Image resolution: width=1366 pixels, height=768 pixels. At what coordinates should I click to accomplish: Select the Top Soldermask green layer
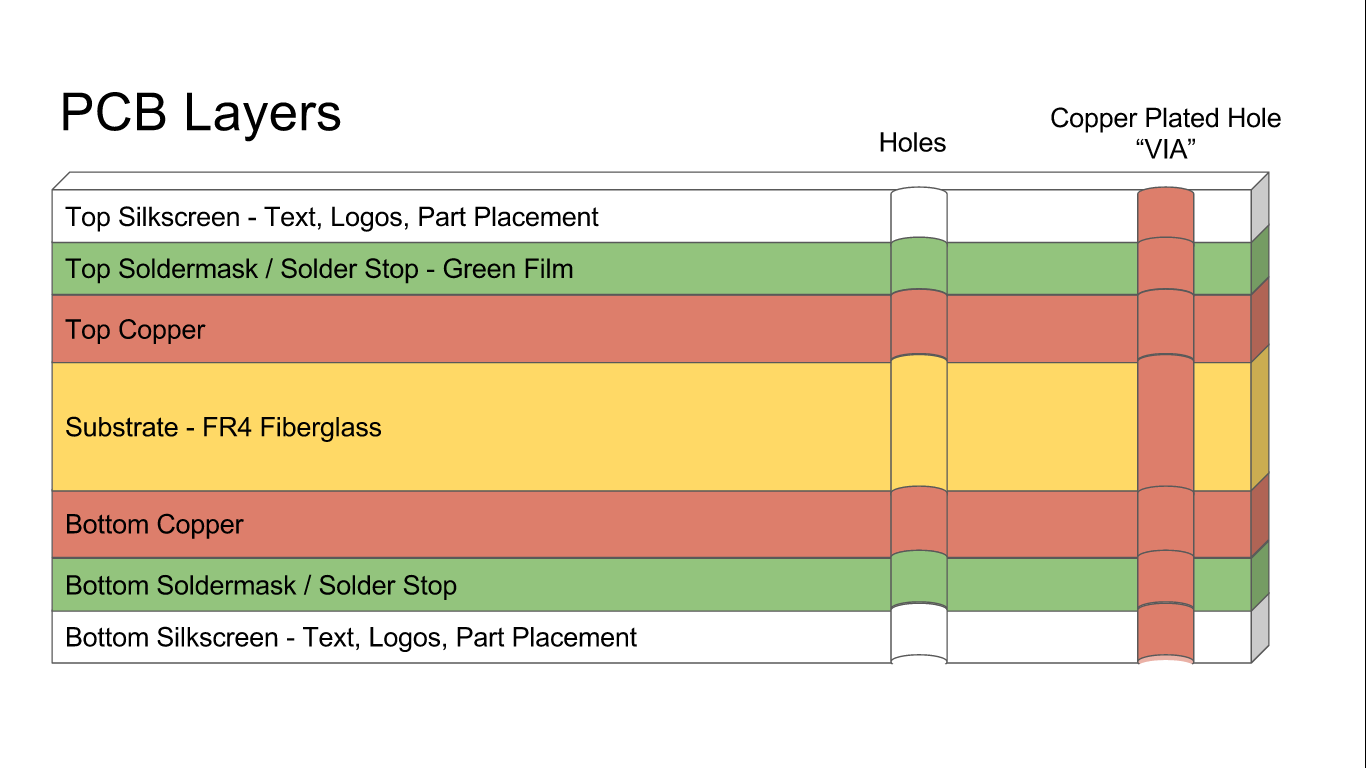[320, 269]
